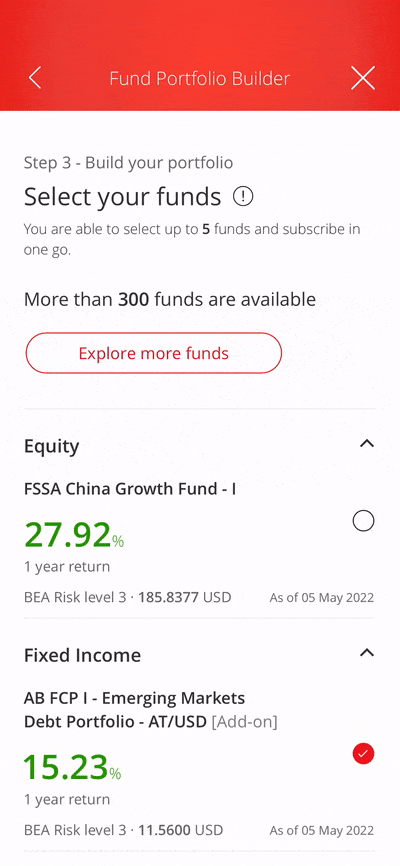This screenshot has width=400, height=866.
Task: Open FSSA China Growth Fund - I details
Action: pos(130,489)
